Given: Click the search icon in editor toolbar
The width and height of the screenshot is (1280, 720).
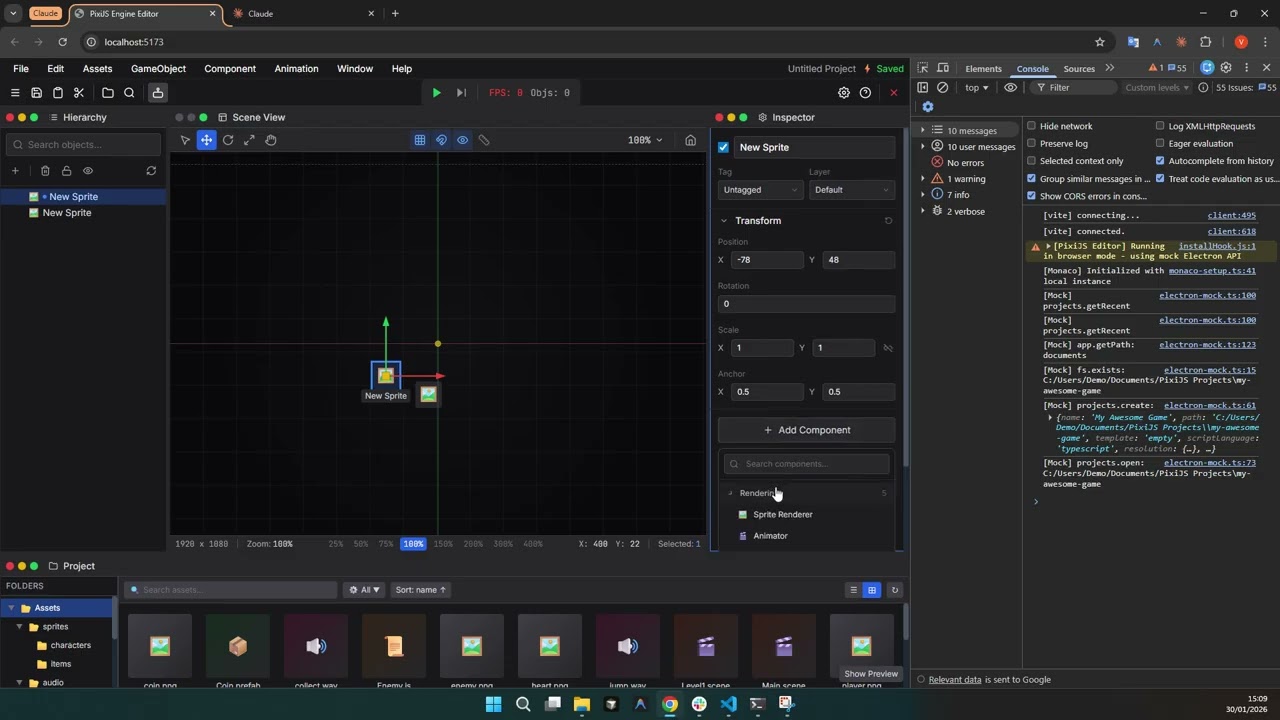Looking at the screenshot, I should click(129, 93).
